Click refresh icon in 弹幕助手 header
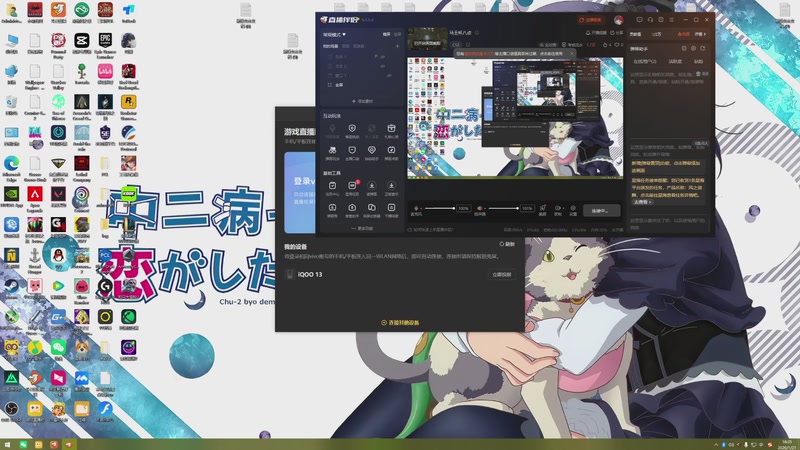Image resolution: width=800 pixels, height=450 pixels. pyautogui.click(x=703, y=48)
